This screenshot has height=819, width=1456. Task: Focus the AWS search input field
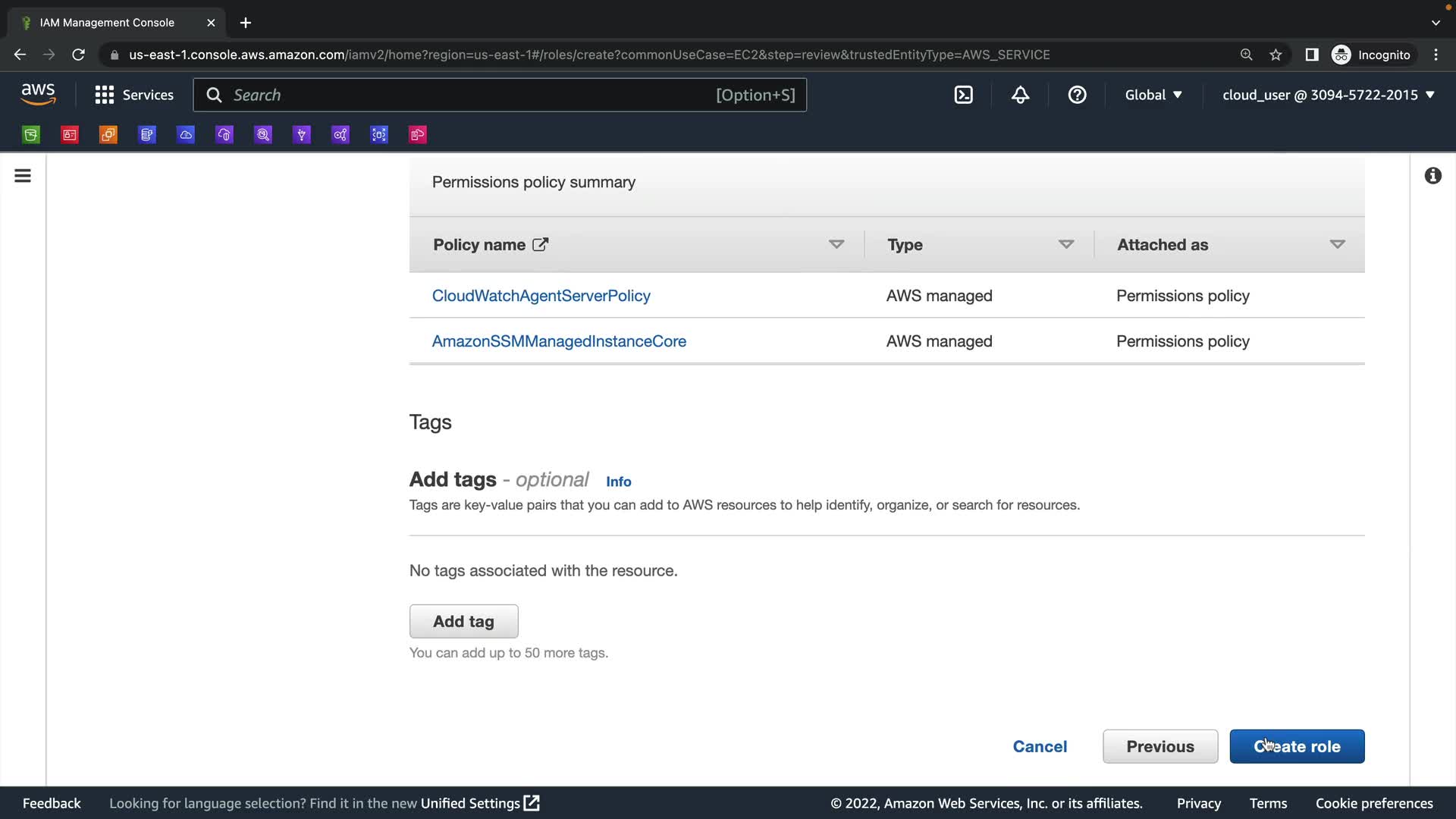(x=470, y=95)
